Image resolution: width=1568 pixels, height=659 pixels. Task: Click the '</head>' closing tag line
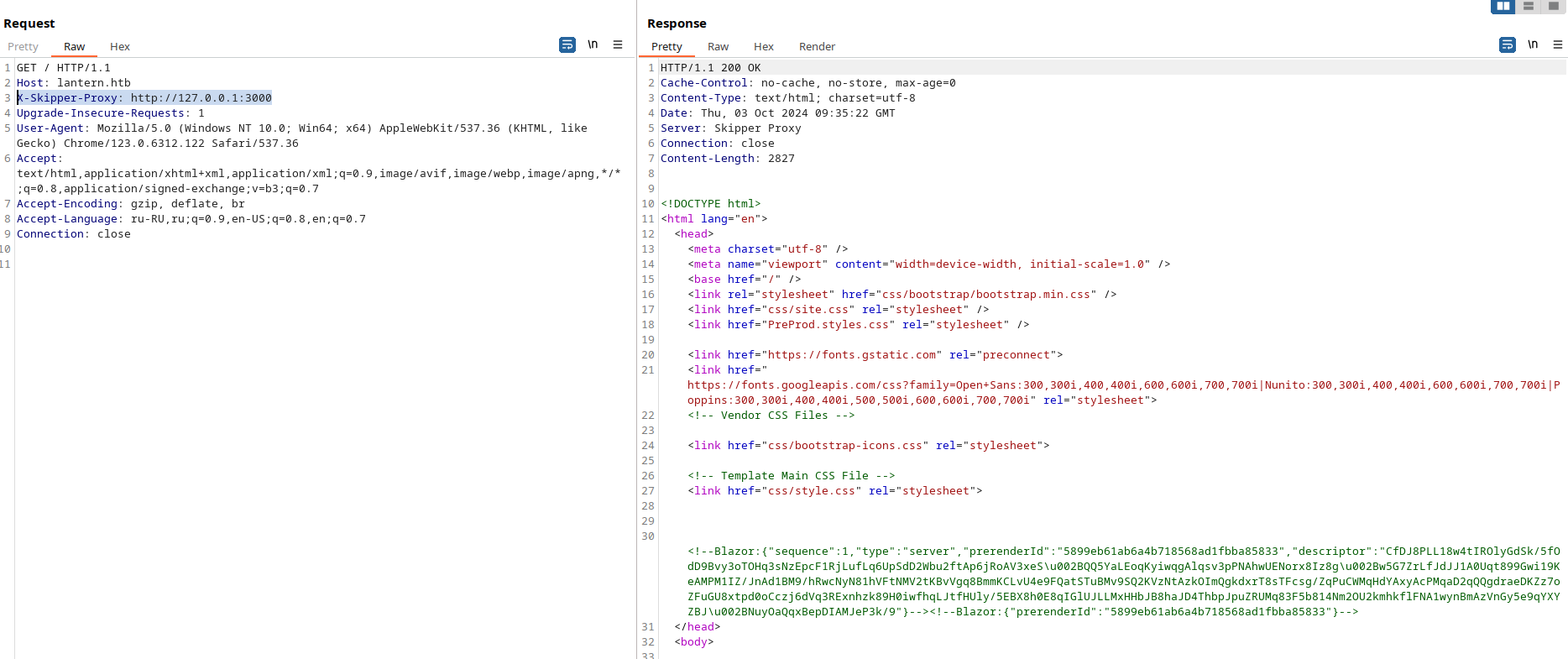tap(698, 627)
